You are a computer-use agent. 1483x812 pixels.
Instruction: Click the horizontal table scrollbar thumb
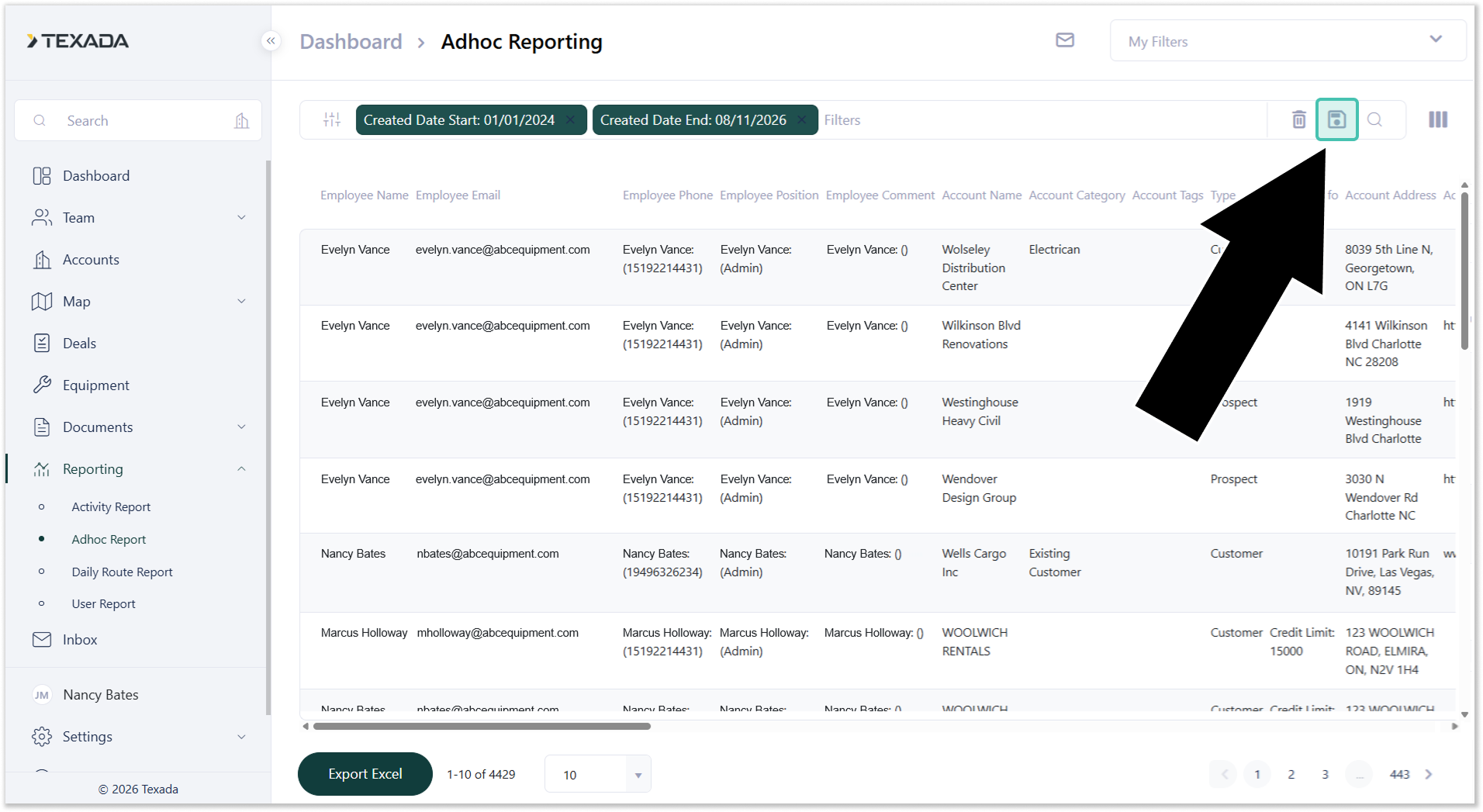click(x=482, y=727)
